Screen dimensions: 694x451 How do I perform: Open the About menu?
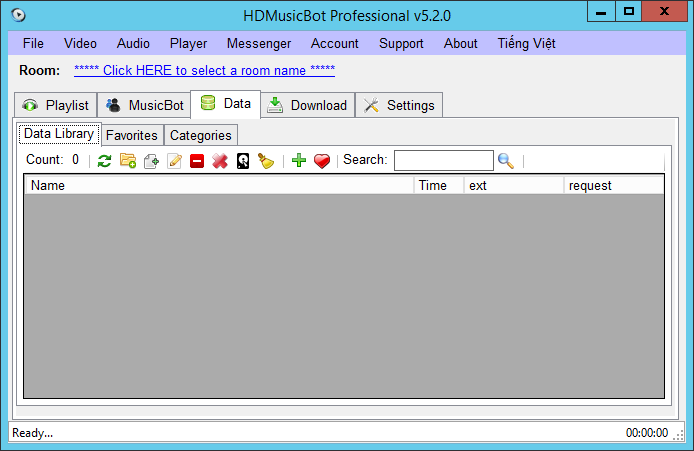click(x=461, y=43)
